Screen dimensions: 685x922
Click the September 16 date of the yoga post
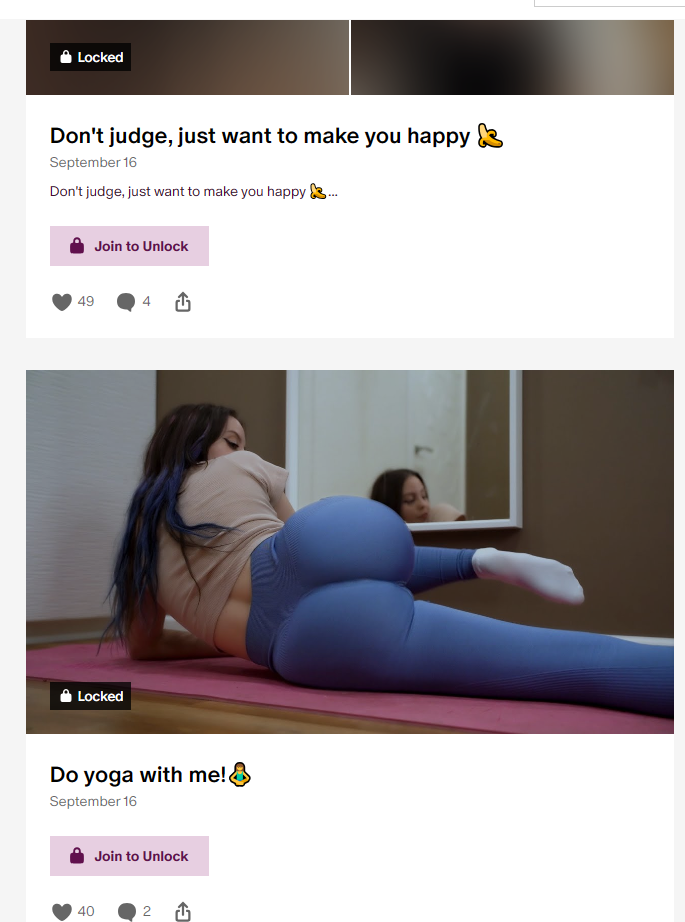93,801
